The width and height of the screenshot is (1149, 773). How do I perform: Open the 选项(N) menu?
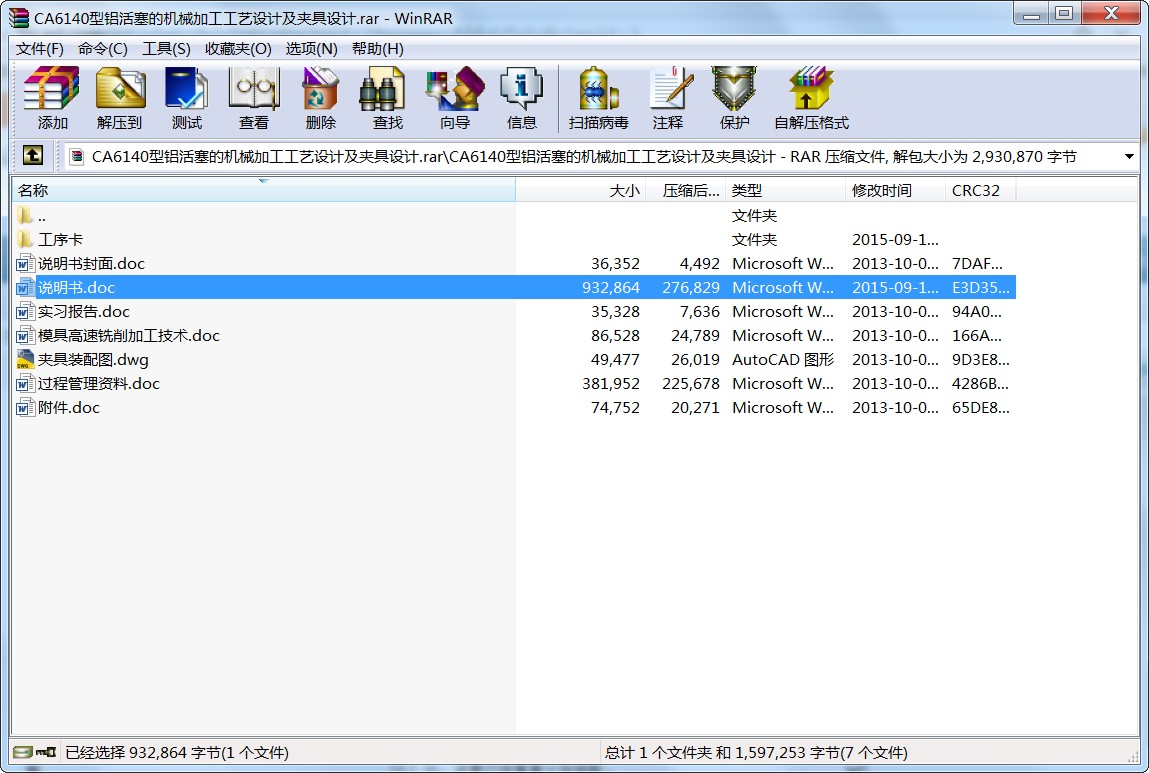coord(311,48)
